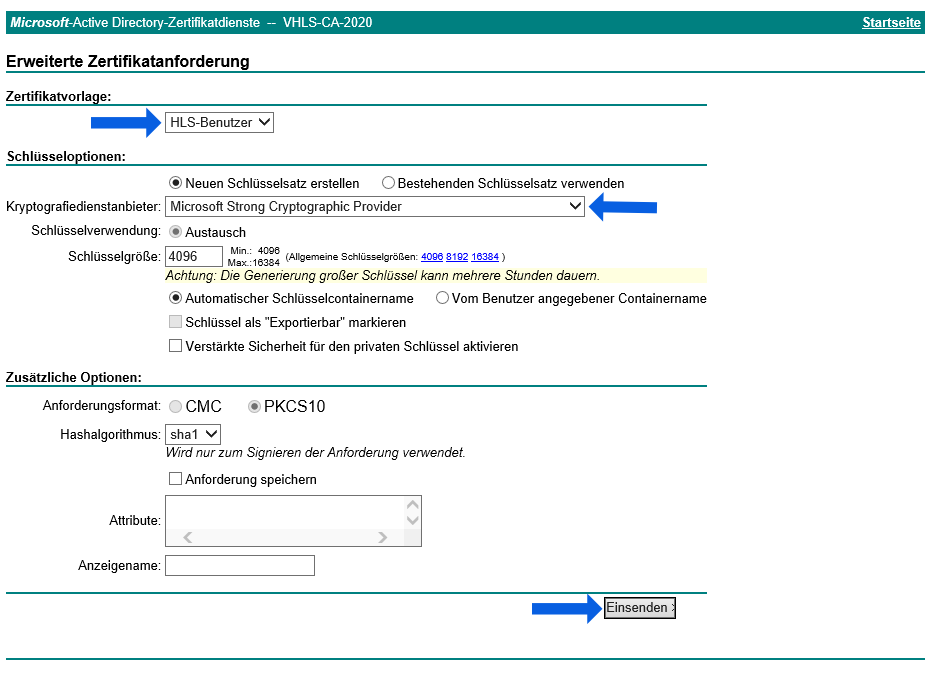
Task: Select the CMC request format option
Action: [x=176, y=406]
